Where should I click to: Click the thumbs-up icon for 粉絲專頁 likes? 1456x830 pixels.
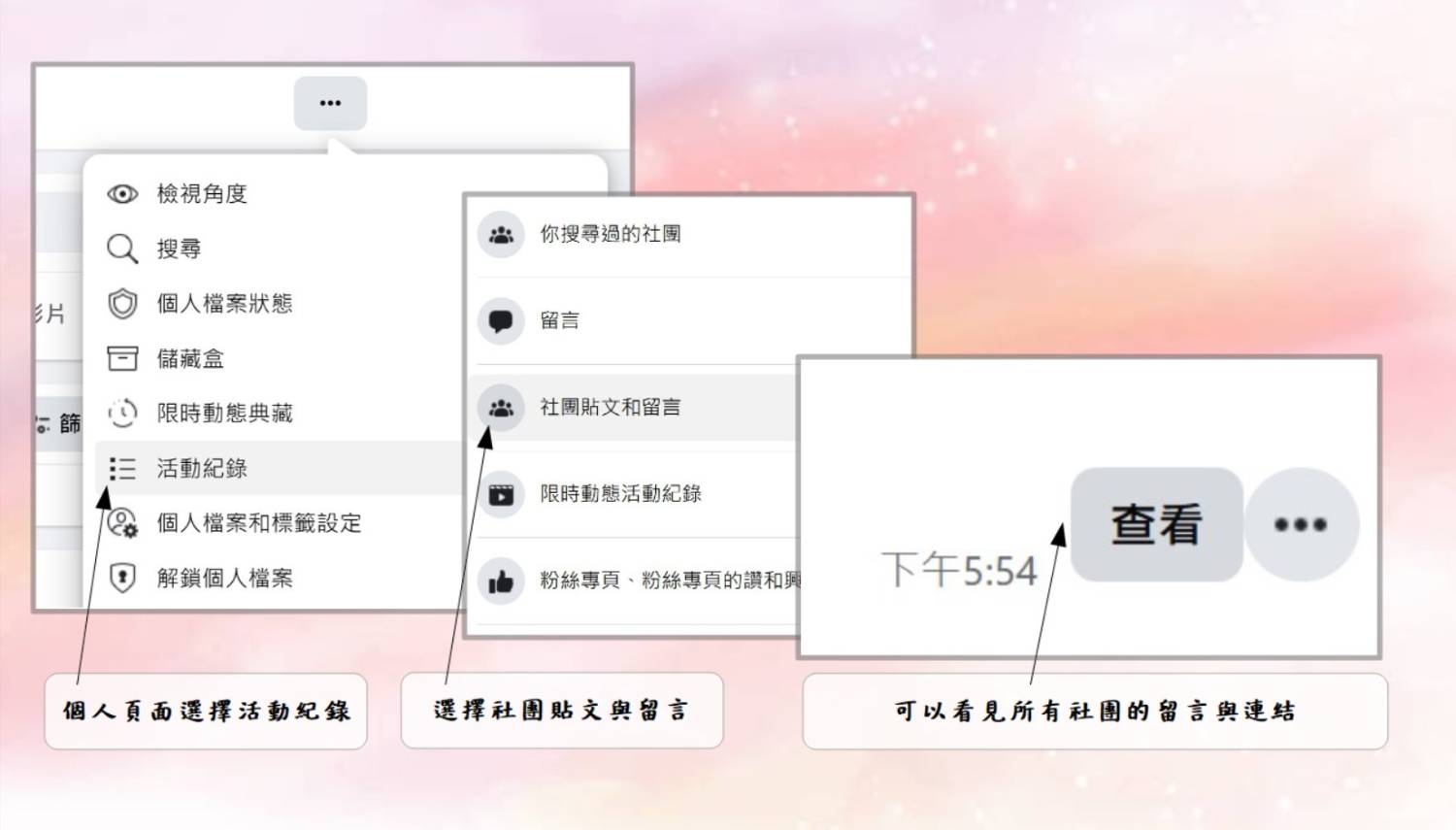click(501, 581)
